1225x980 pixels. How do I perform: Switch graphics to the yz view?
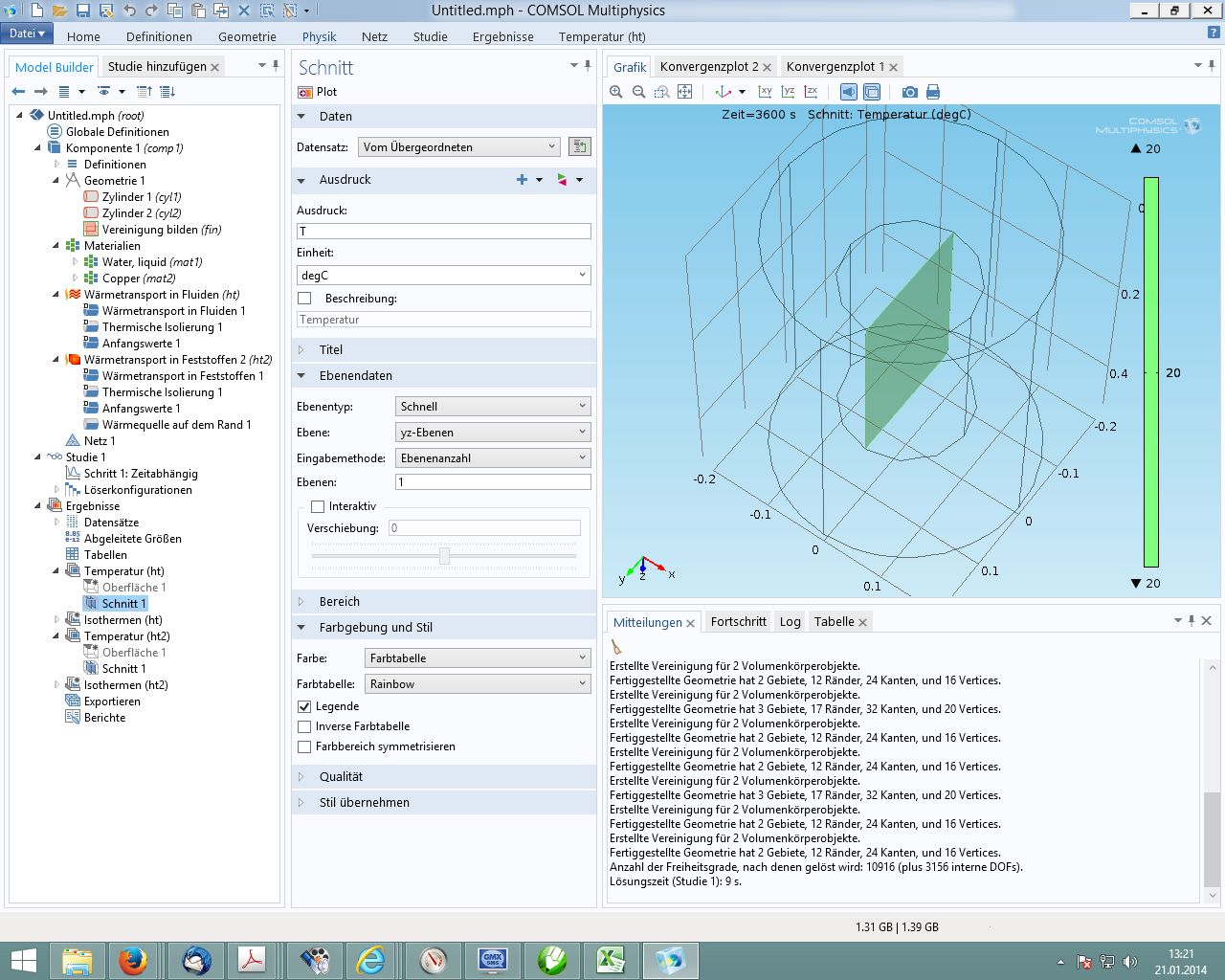click(788, 92)
